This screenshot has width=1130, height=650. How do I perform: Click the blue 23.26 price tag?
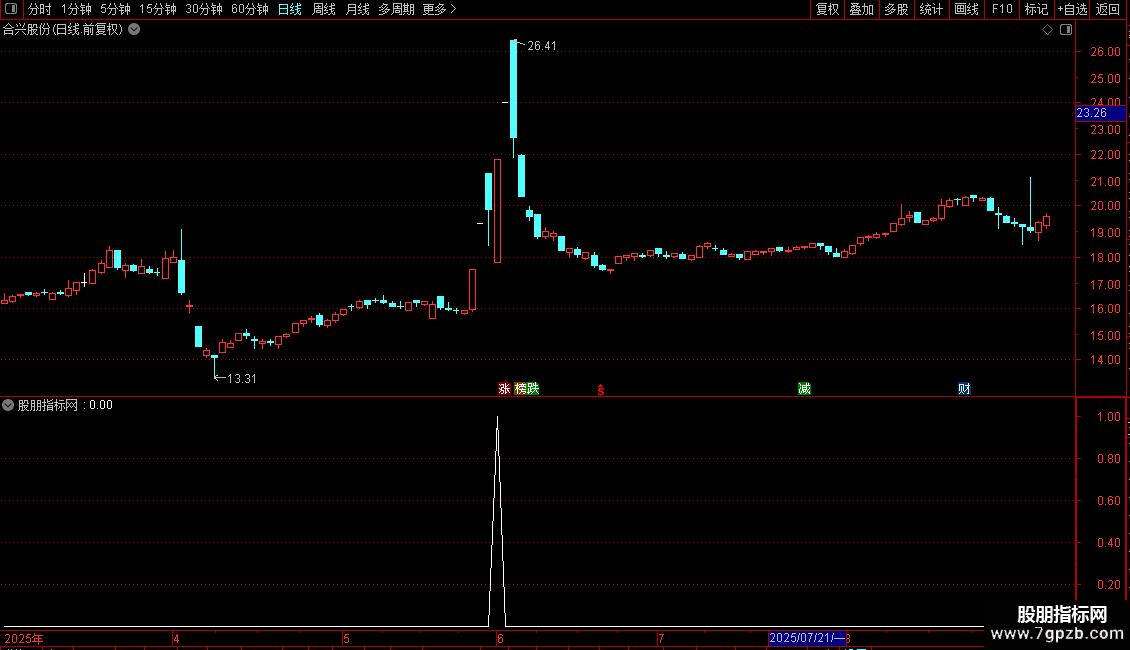click(x=1100, y=113)
